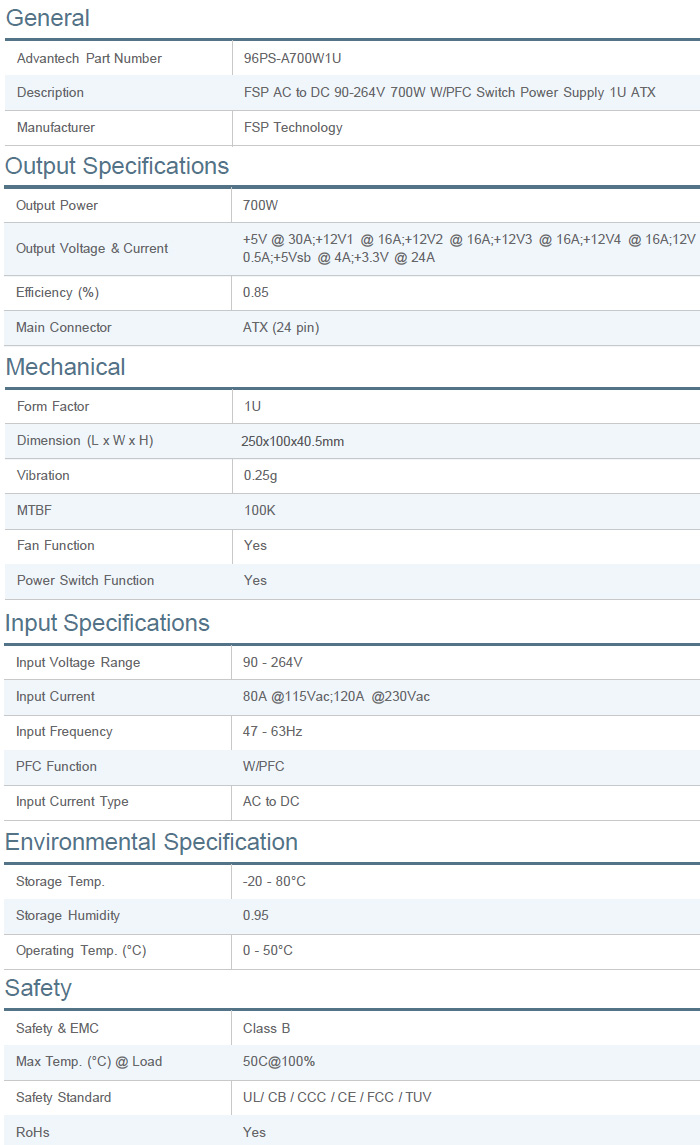Click the General section heading
700x1145 pixels.
tap(47, 18)
